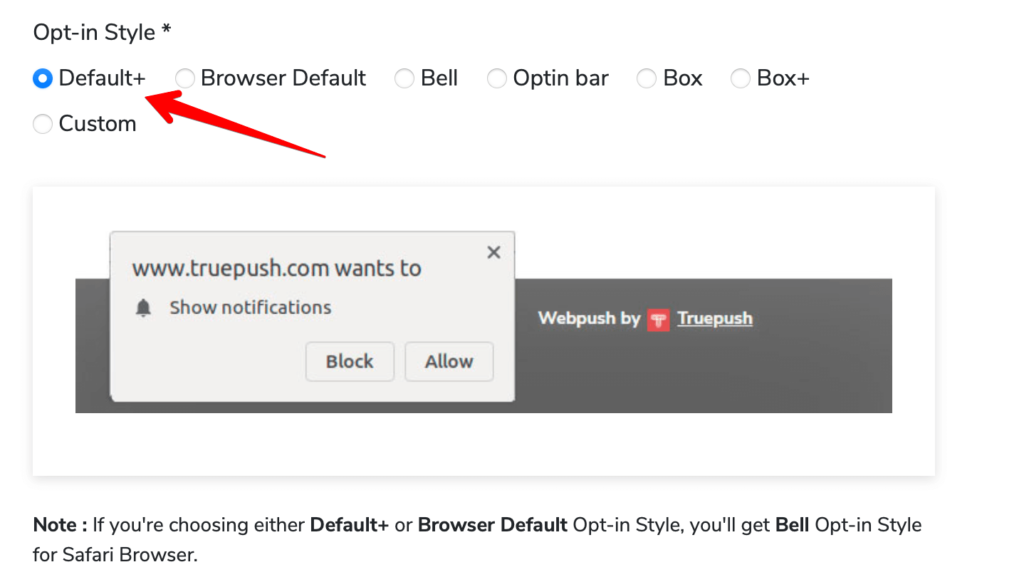Select the Browser Default radio button
The width and height of the screenshot is (1024, 577).
(184, 77)
